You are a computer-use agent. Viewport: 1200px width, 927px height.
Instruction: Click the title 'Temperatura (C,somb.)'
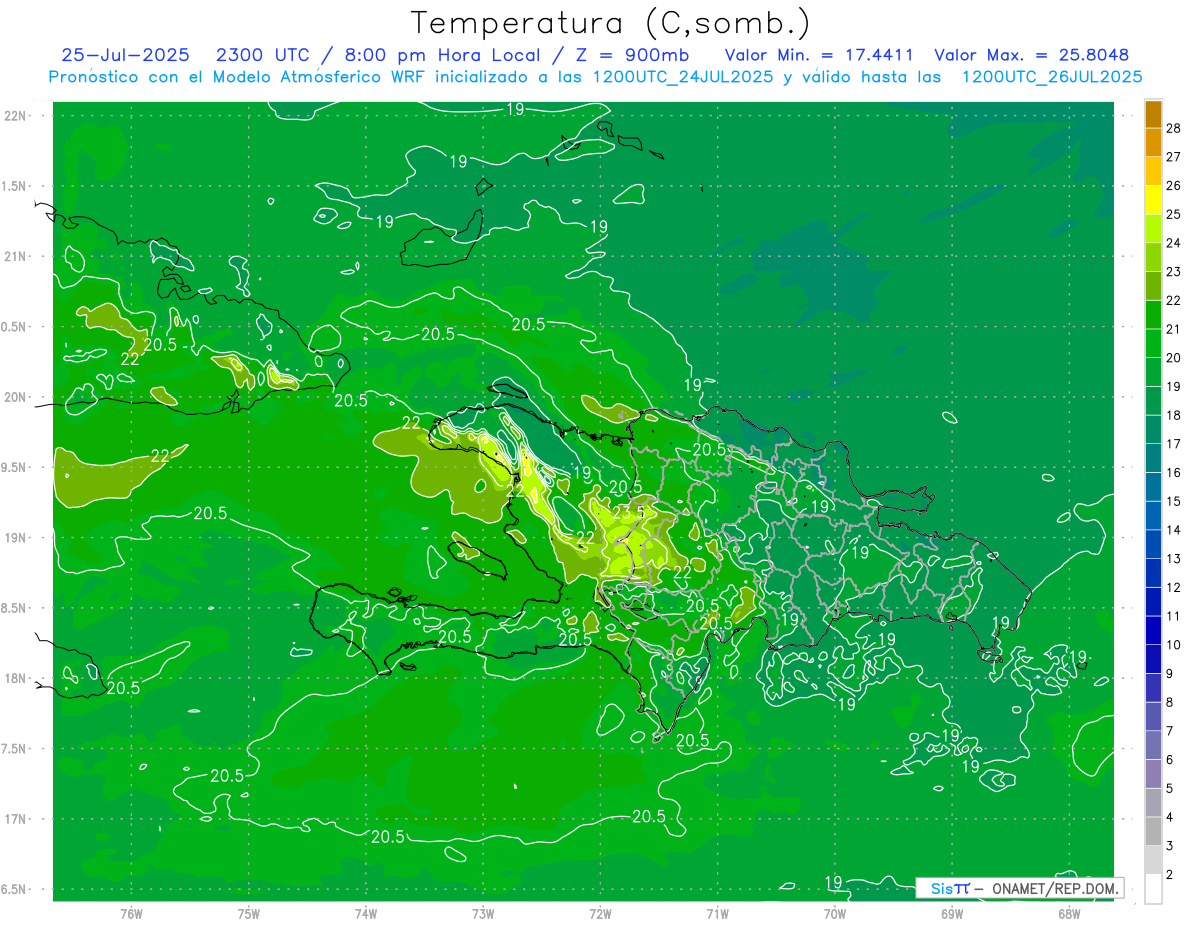pyautogui.click(x=610, y=23)
